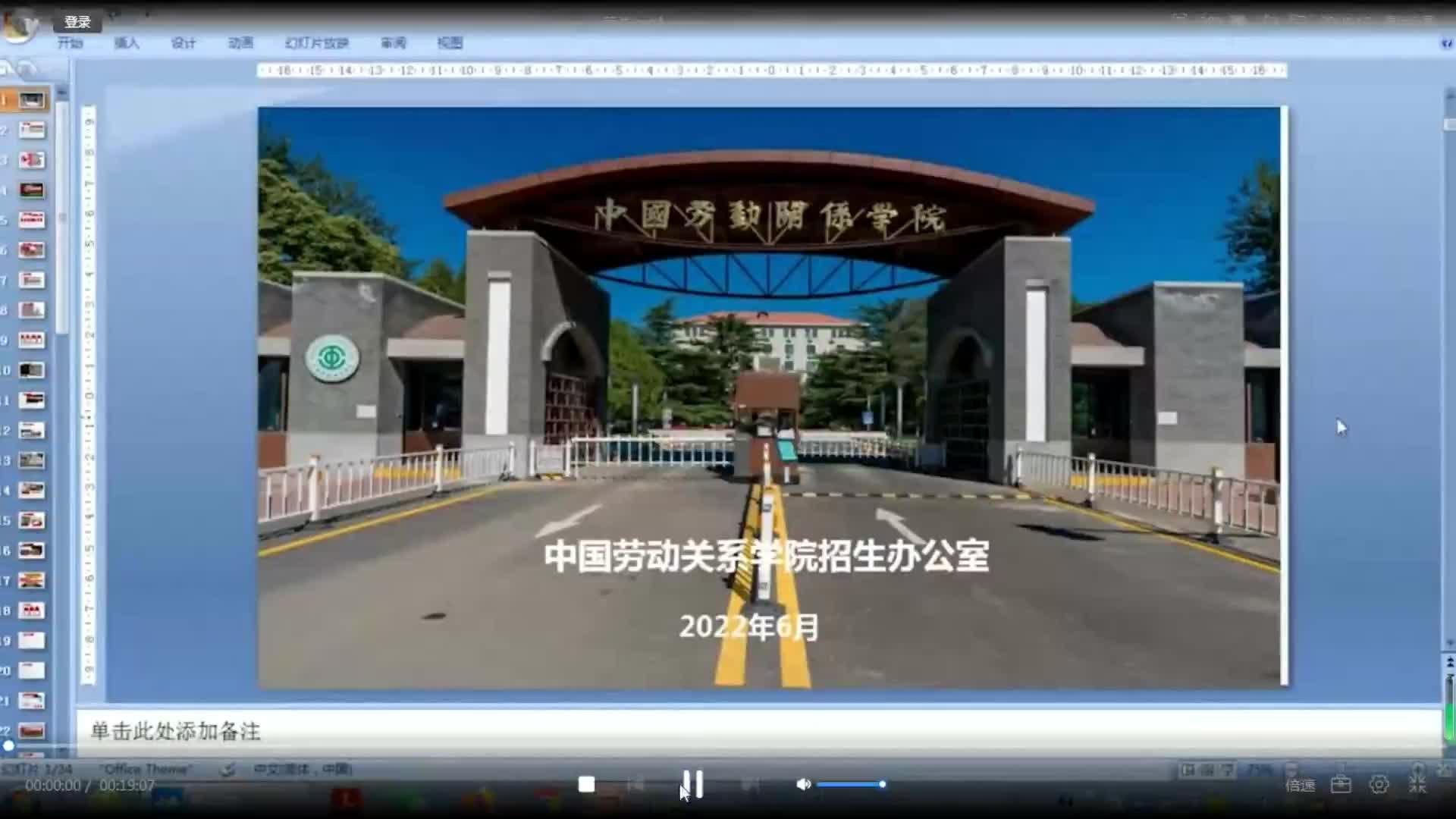Screen dimensions: 1456x819
Task: Select slide 5 thumbnail
Action: (x=32, y=220)
